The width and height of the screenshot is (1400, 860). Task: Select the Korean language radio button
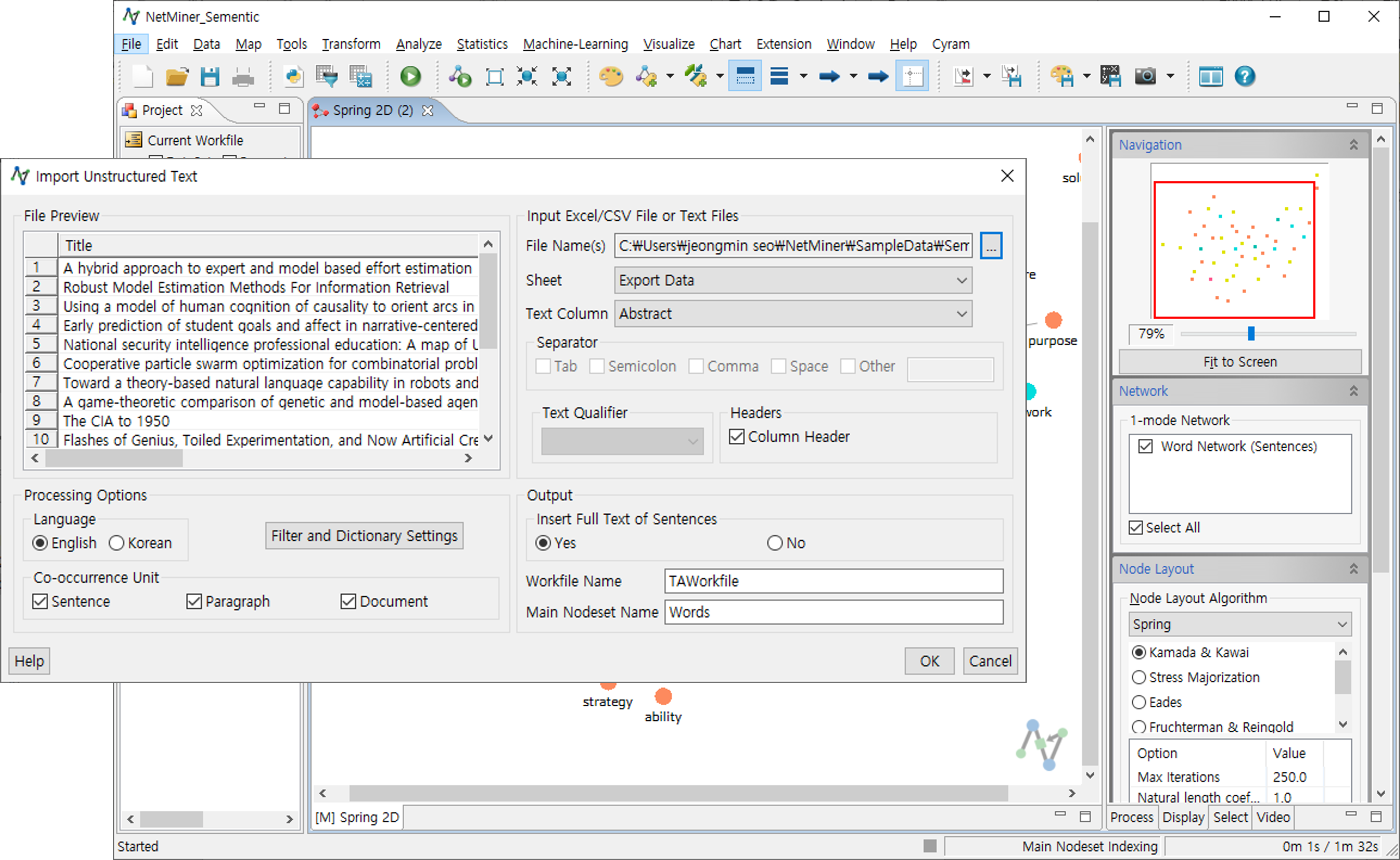116,543
